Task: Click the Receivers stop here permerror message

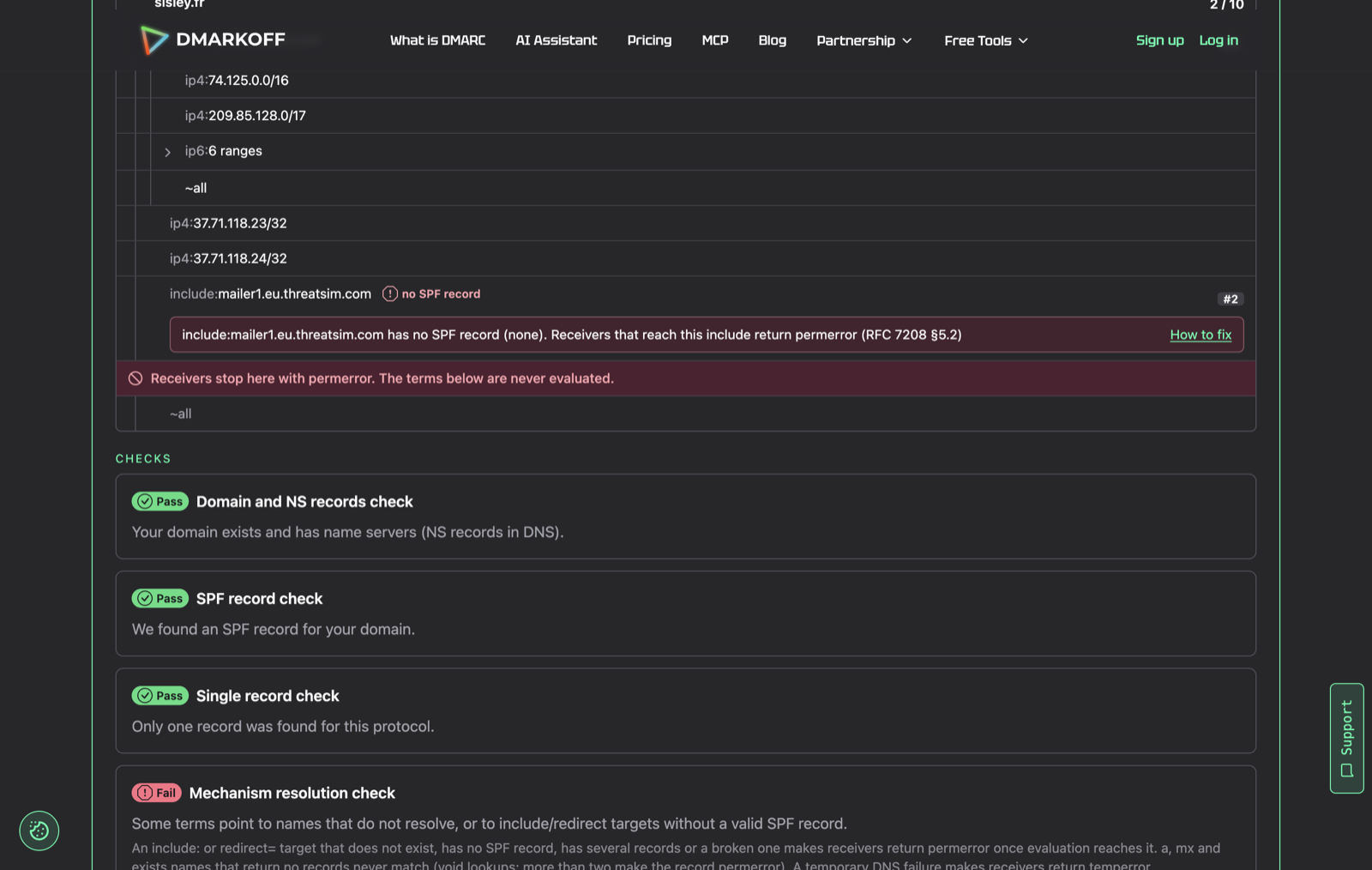Action: pos(382,378)
